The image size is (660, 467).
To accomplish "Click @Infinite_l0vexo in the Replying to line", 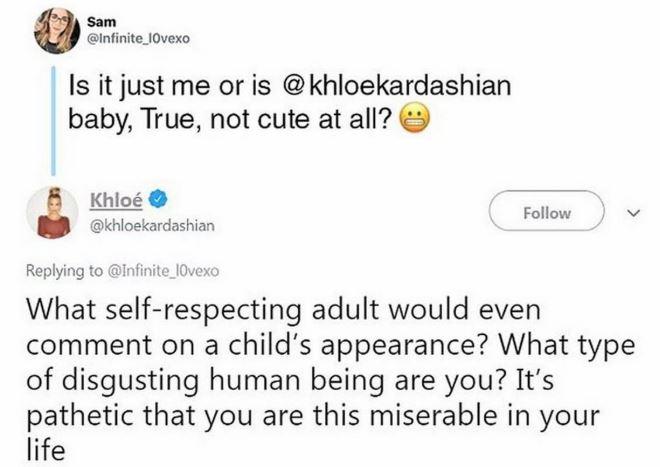I will [157, 270].
